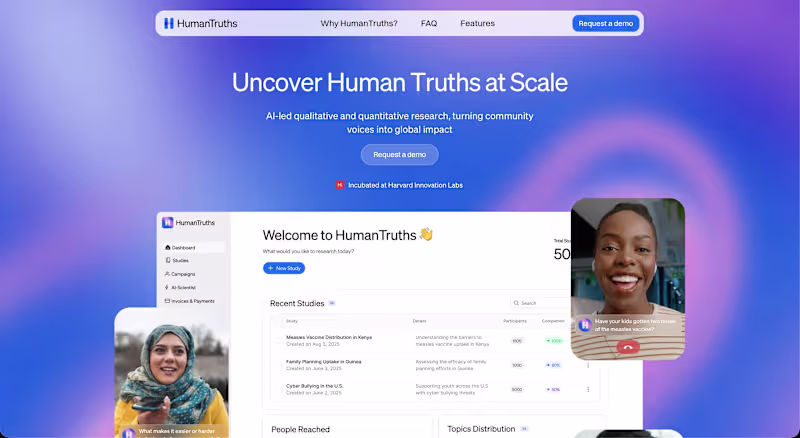Click the HumanTruths avatar in the measles vaccine caption
Viewport: 800px width, 438px height.
tap(585, 325)
